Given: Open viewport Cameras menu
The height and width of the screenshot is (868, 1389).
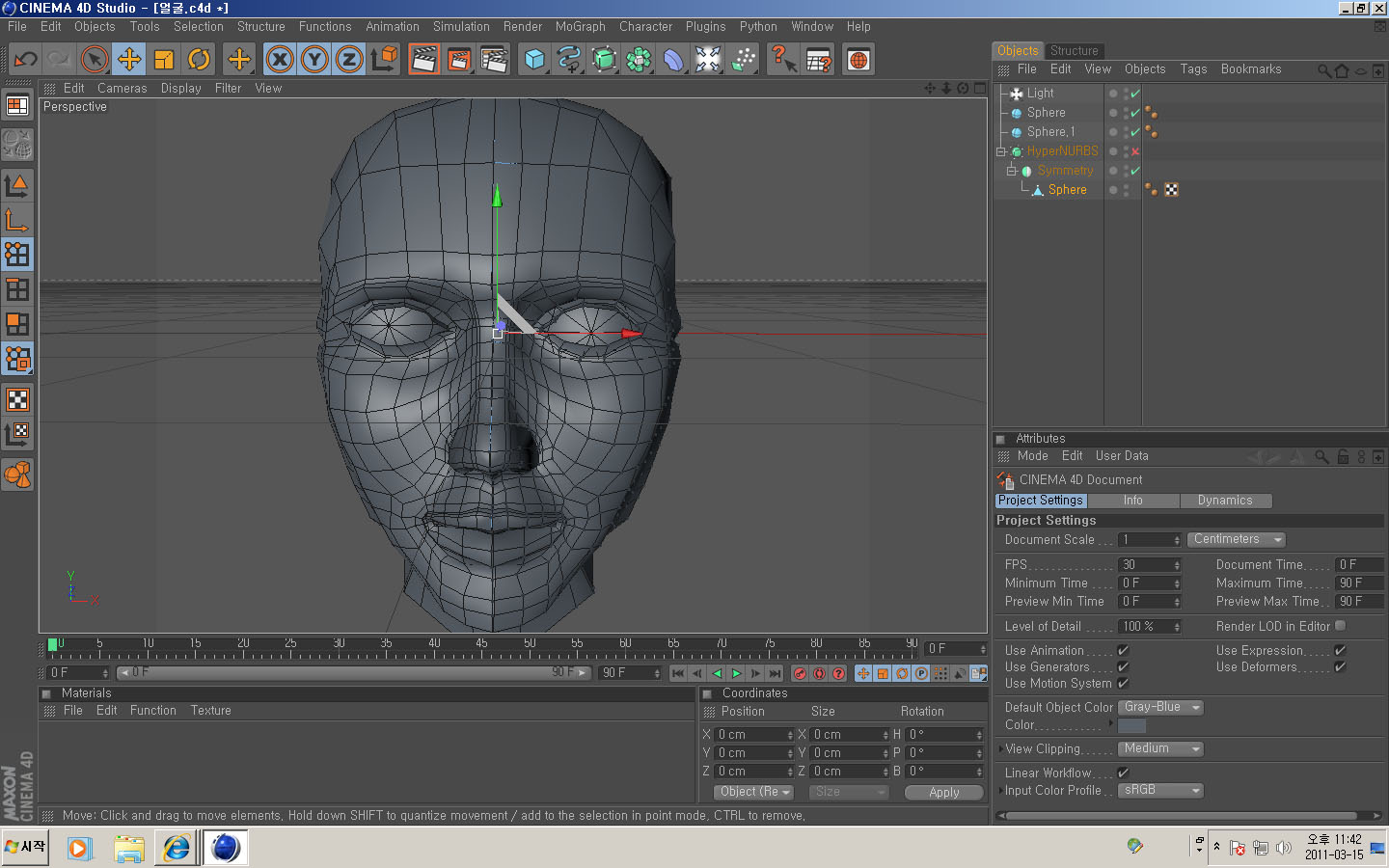Looking at the screenshot, I should 123,89.
